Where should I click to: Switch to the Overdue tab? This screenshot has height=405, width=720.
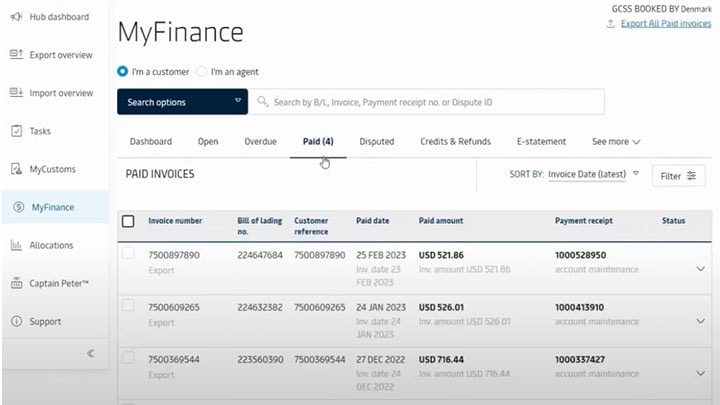pos(260,142)
